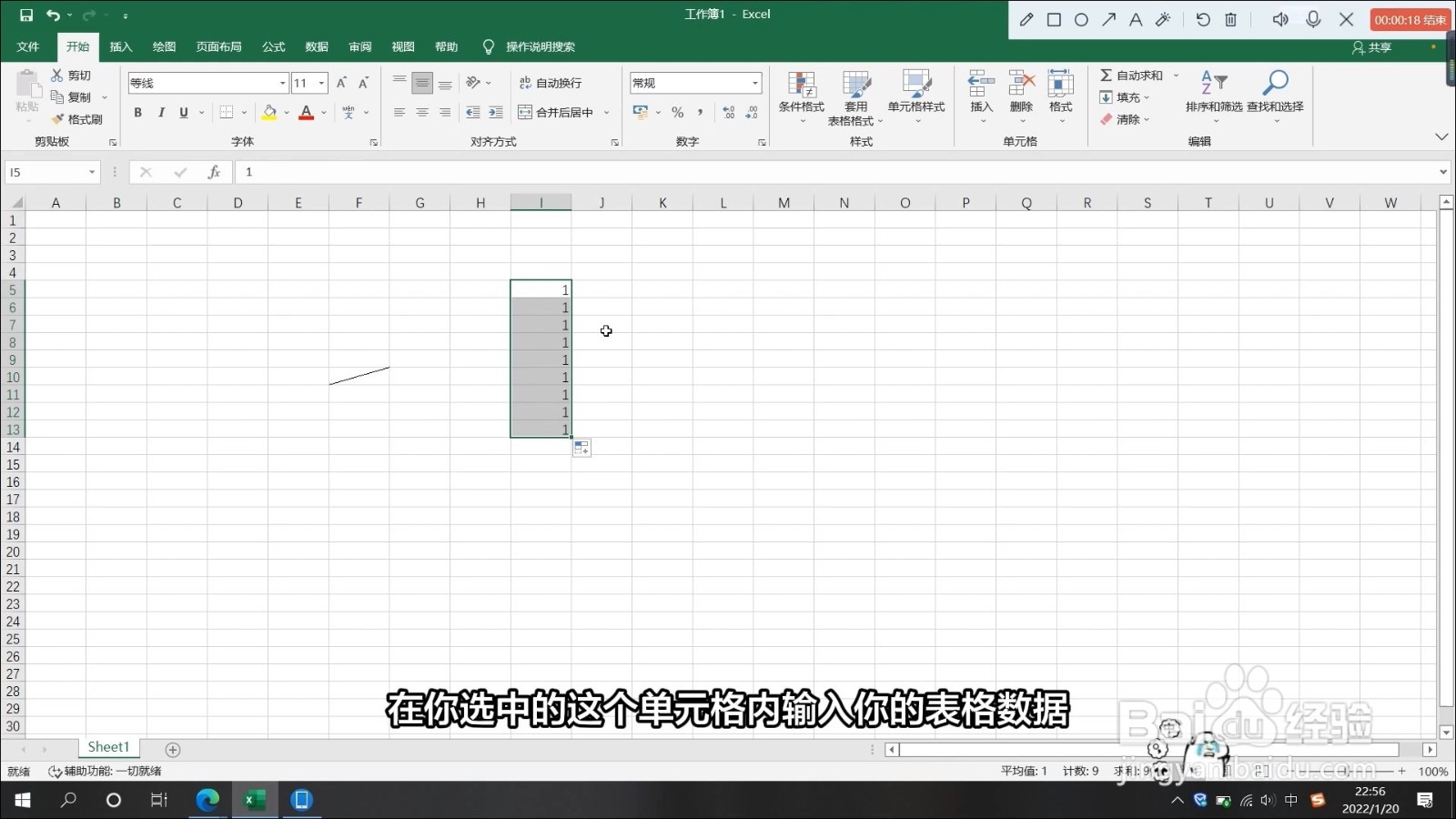Switch to Formulas (公式) tab

[273, 46]
